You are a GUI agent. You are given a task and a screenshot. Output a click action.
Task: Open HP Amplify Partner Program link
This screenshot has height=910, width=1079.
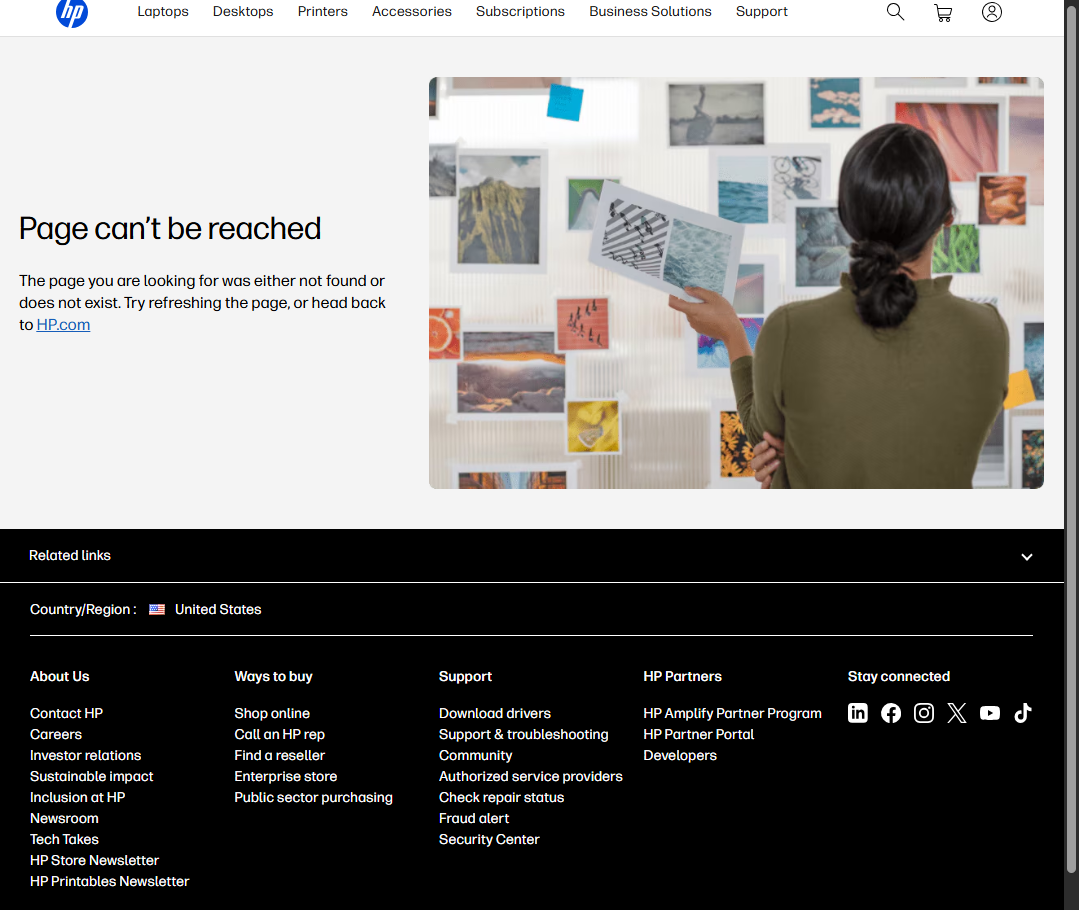pyautogui.click(x=732, y=713)
